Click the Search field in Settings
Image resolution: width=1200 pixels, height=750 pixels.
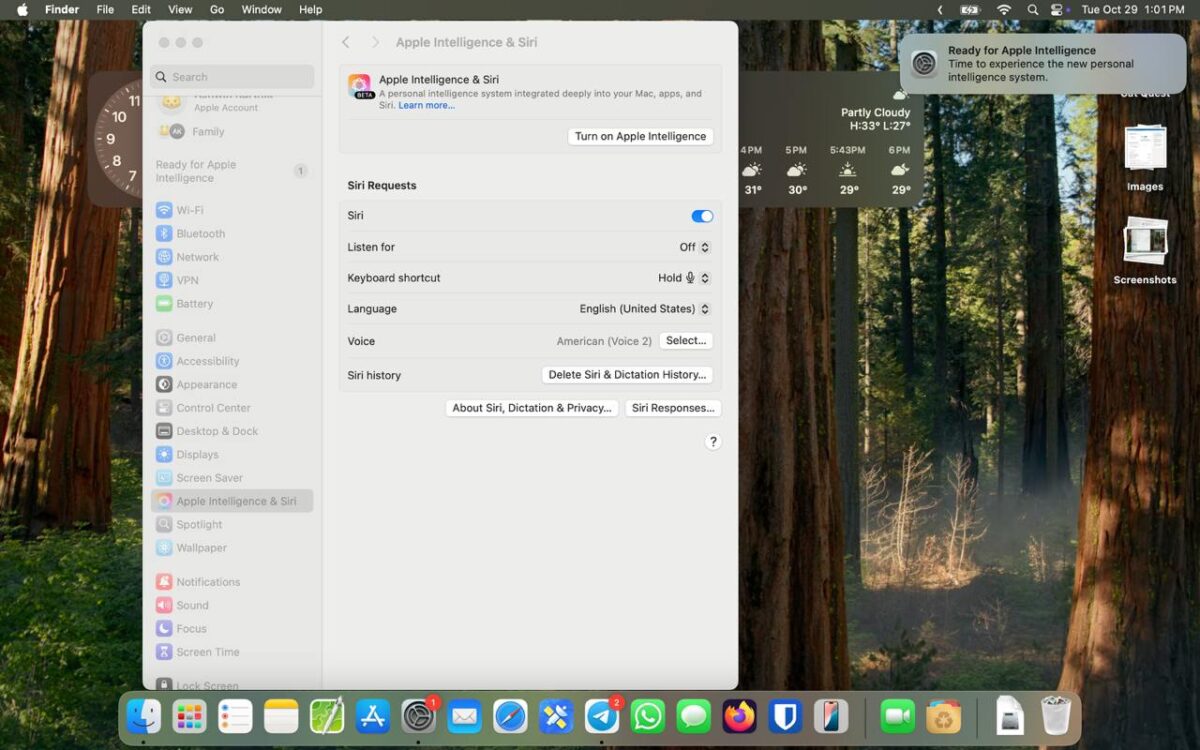click(232, 77)
